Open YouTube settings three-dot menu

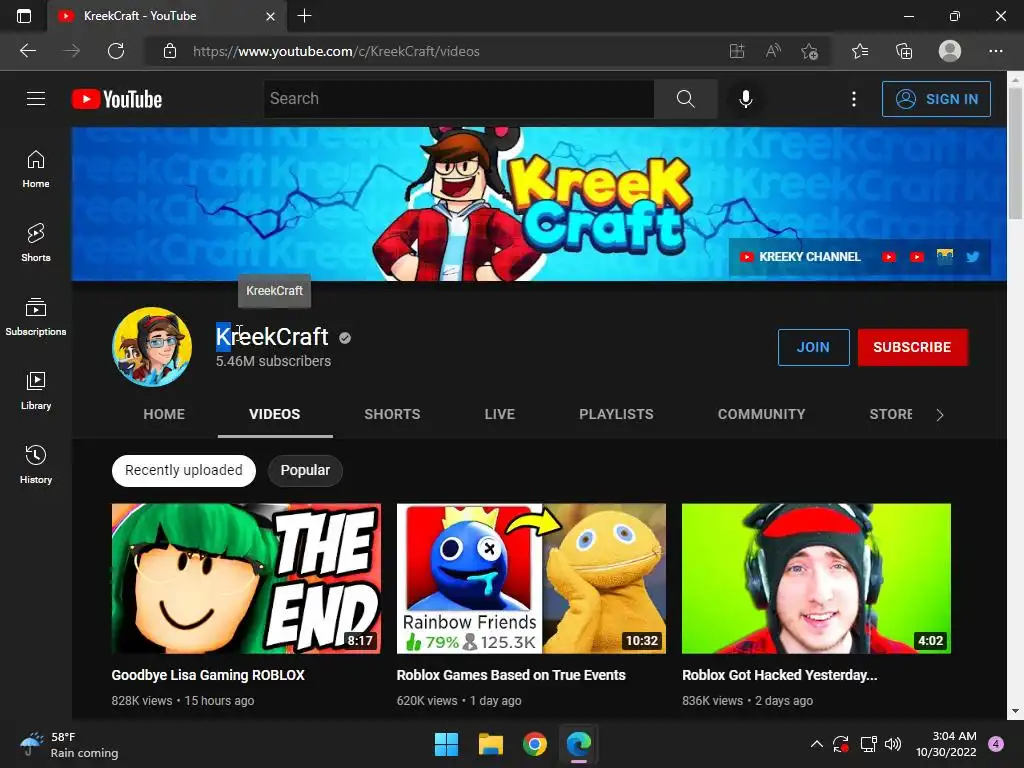854,99
